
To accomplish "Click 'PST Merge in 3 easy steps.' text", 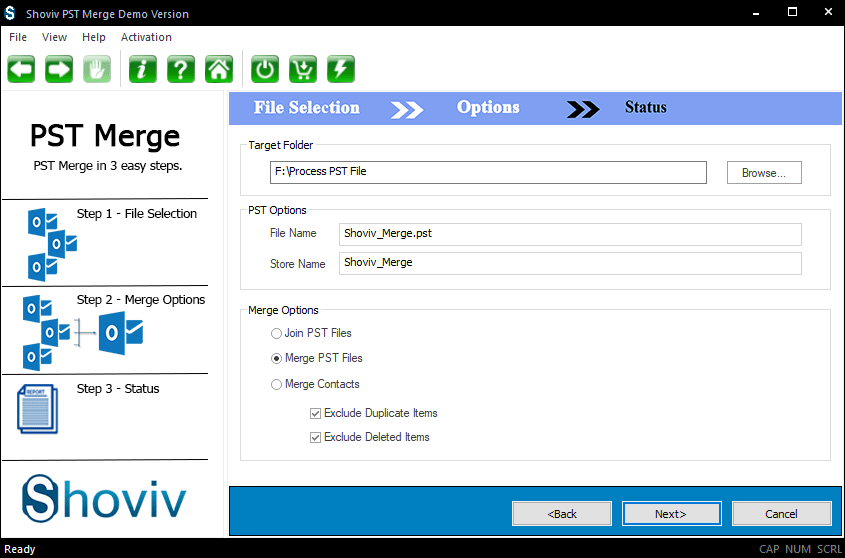I will pyautogui.click(x=108, y=166).
